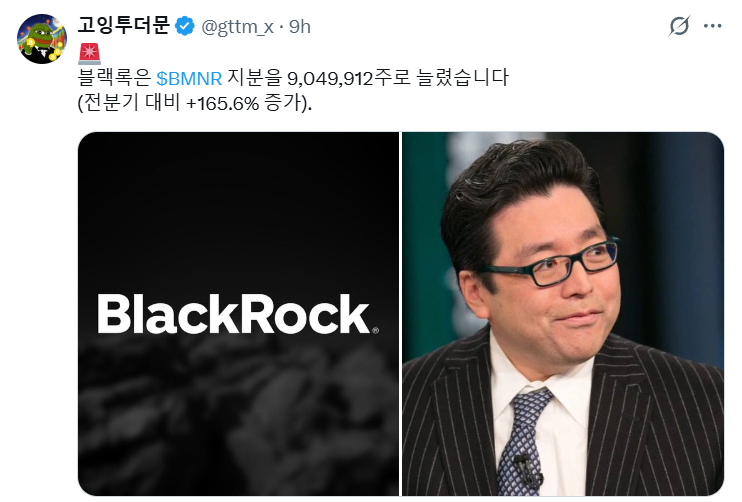Click the registered trademark mark after BlackRock

pos(375,330)
